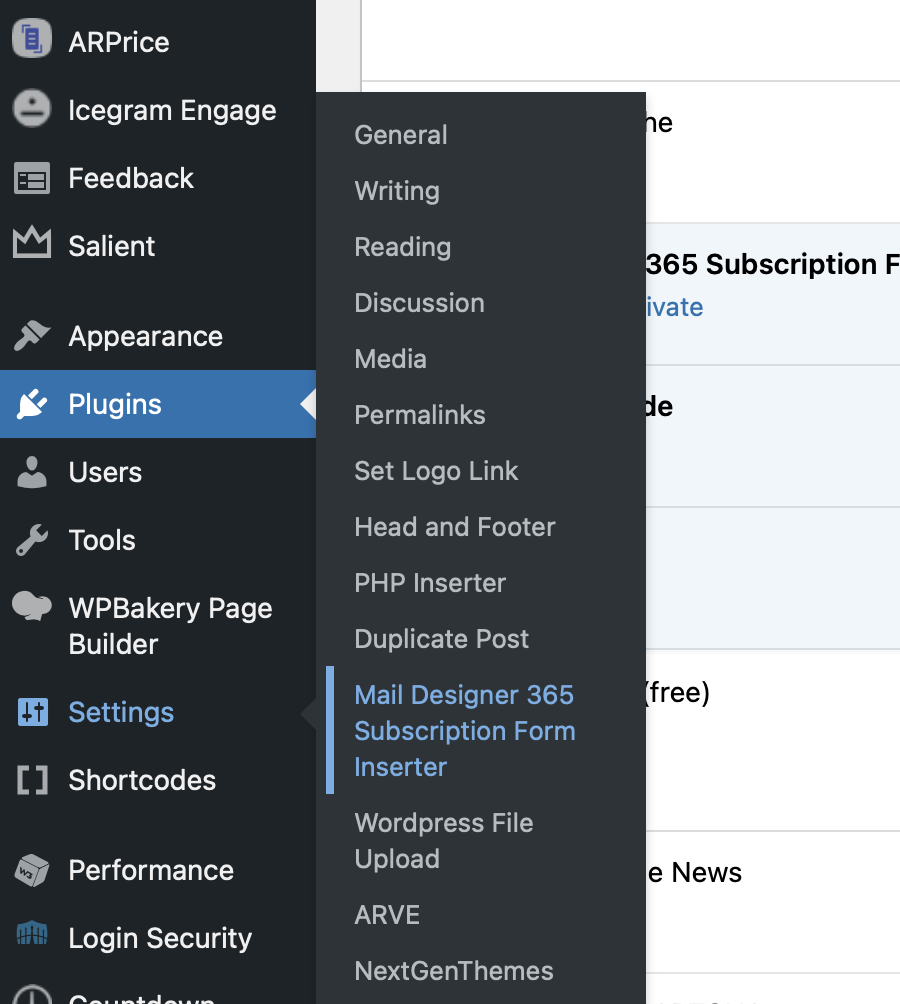900x1004 pixels.
Task: Open the Login Security menu
Action: tap(160, 938)
